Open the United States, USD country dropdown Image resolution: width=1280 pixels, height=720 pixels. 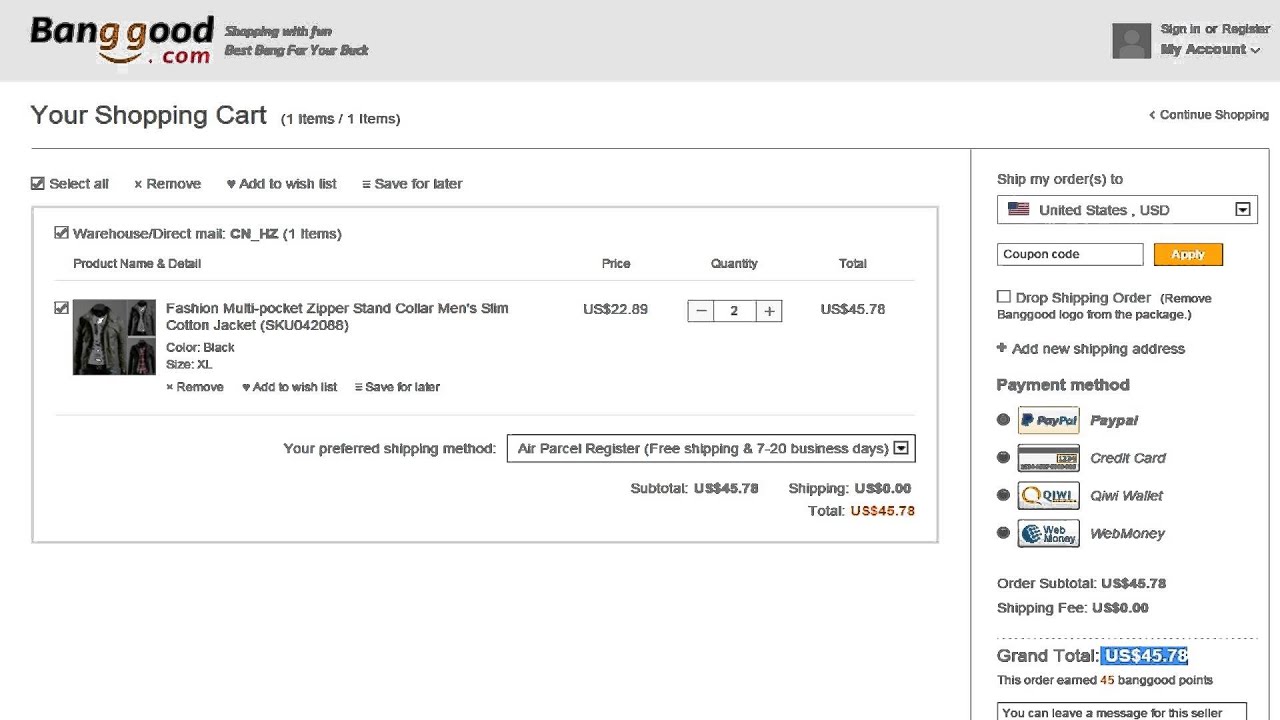1127,210
